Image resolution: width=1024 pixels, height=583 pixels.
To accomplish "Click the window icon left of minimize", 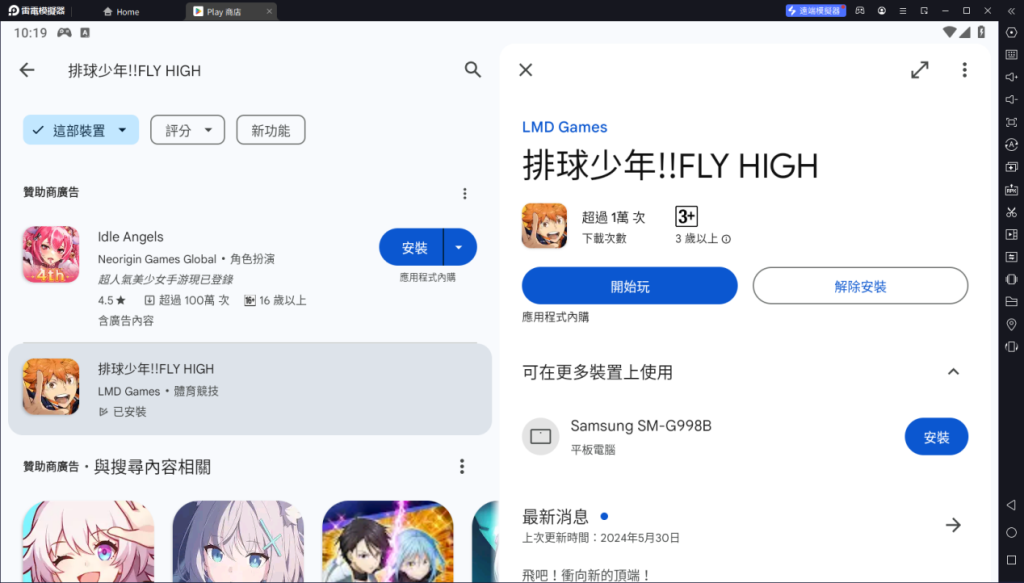I will click(x=924, y=10).
